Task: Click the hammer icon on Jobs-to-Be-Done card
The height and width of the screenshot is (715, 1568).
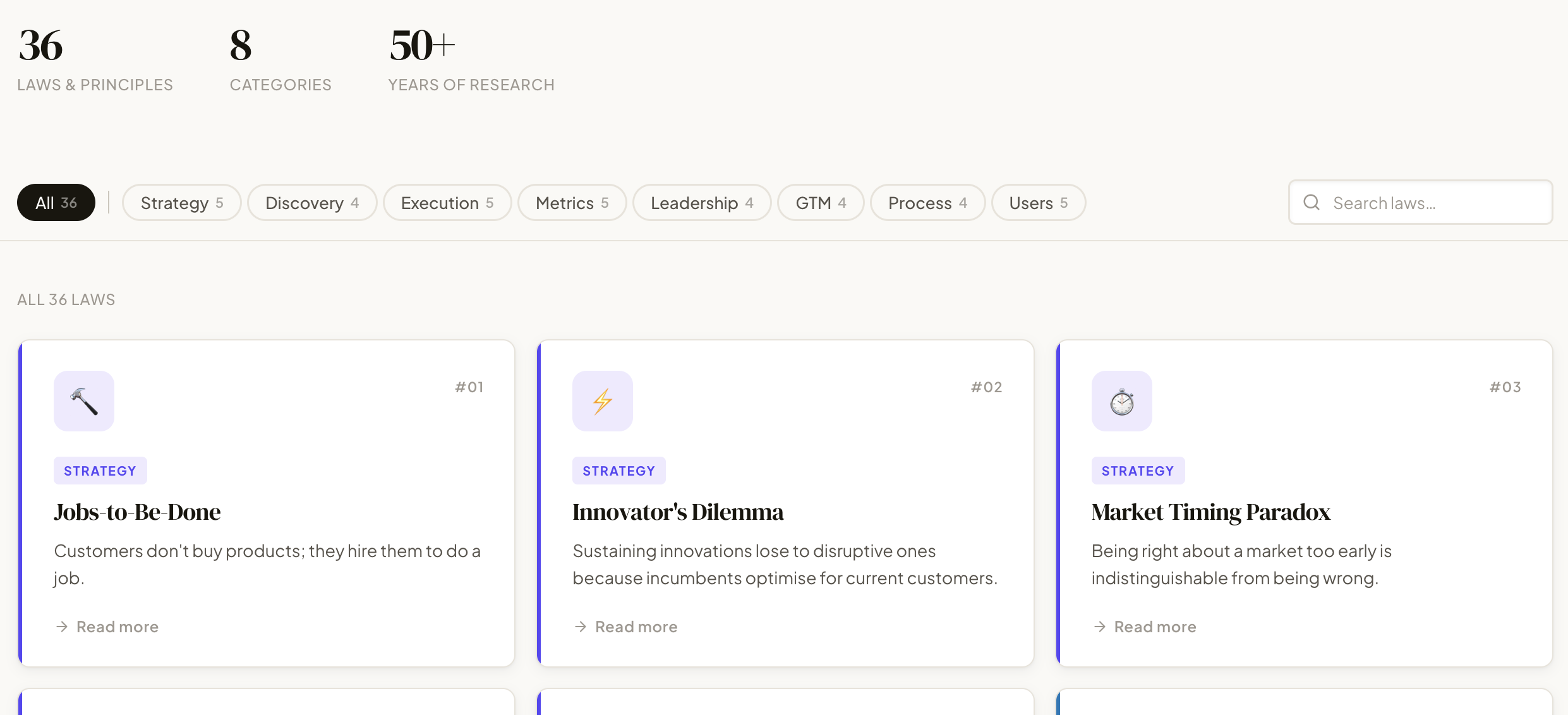Action: click(84, 401)
